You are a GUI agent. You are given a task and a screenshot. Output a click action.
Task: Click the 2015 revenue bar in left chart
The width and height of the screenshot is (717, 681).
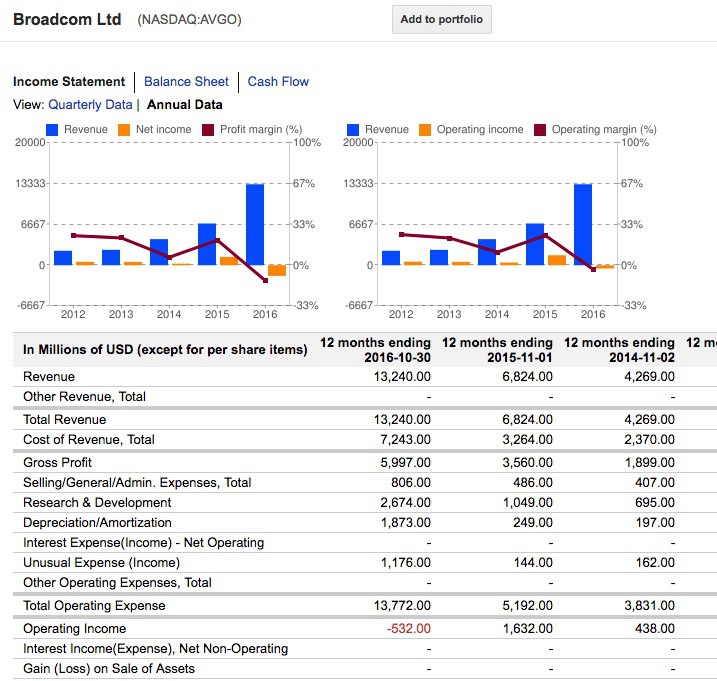[x=207, y=244]
